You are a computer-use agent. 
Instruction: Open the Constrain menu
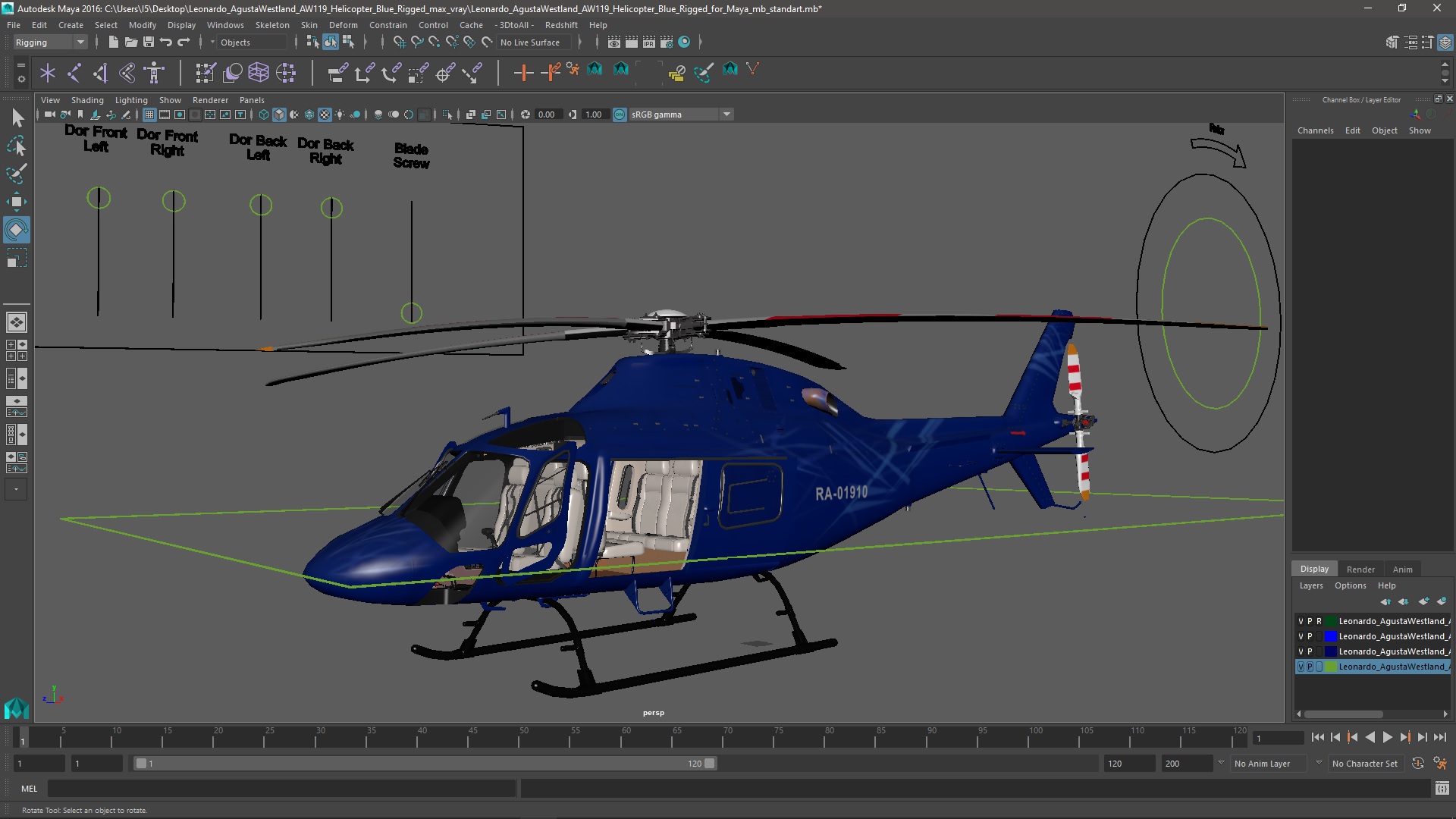pyautogui.click(x=388, y=25)
